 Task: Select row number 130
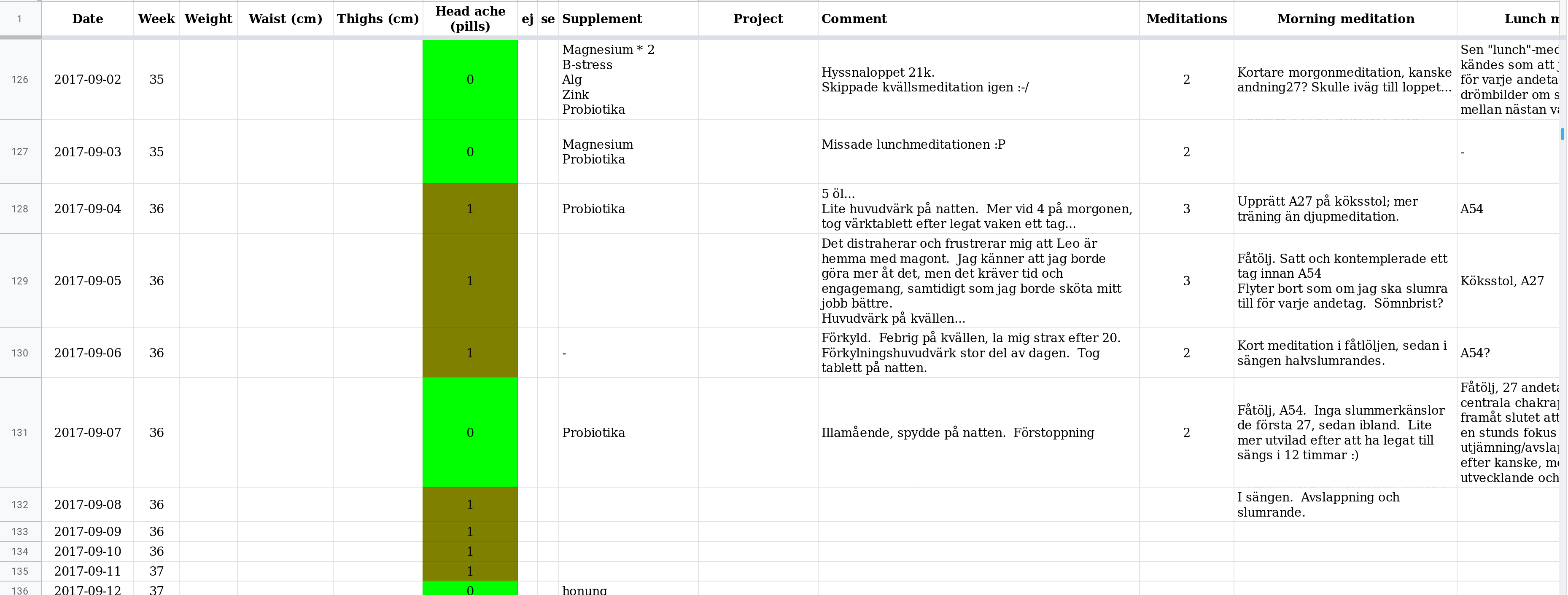pos(20,353)
